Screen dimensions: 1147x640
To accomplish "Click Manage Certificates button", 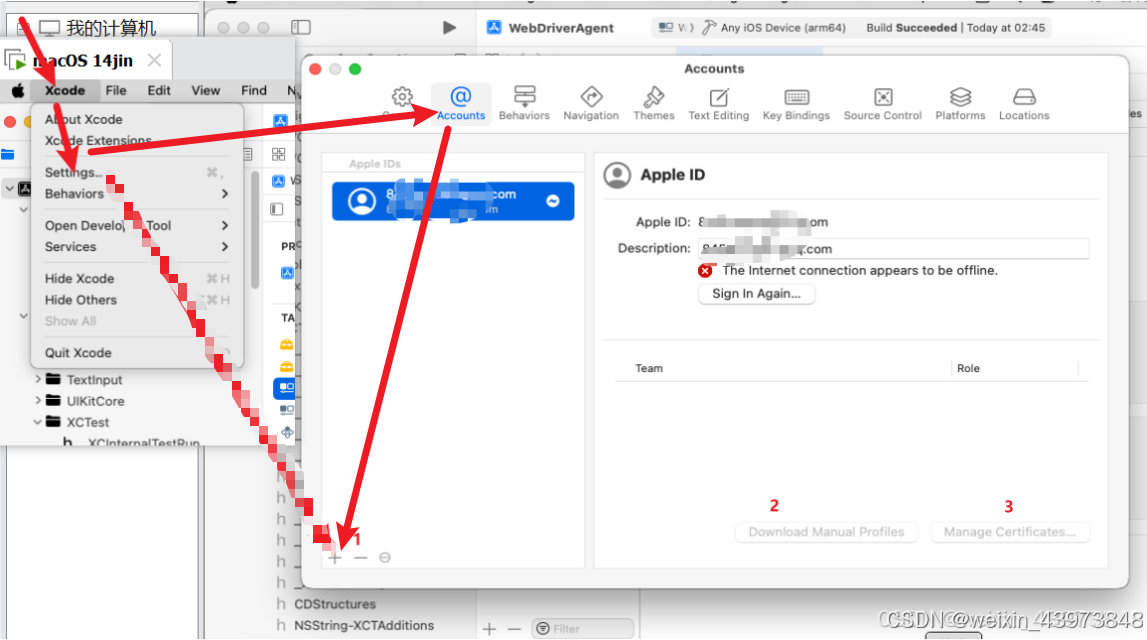I will click(x=1009, y=532).
